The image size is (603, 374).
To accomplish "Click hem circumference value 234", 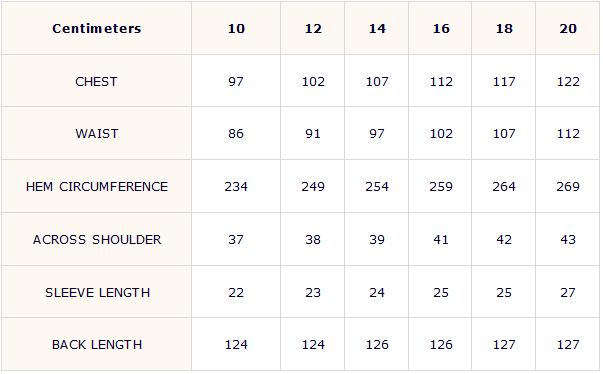I will (x=236, y=186).
